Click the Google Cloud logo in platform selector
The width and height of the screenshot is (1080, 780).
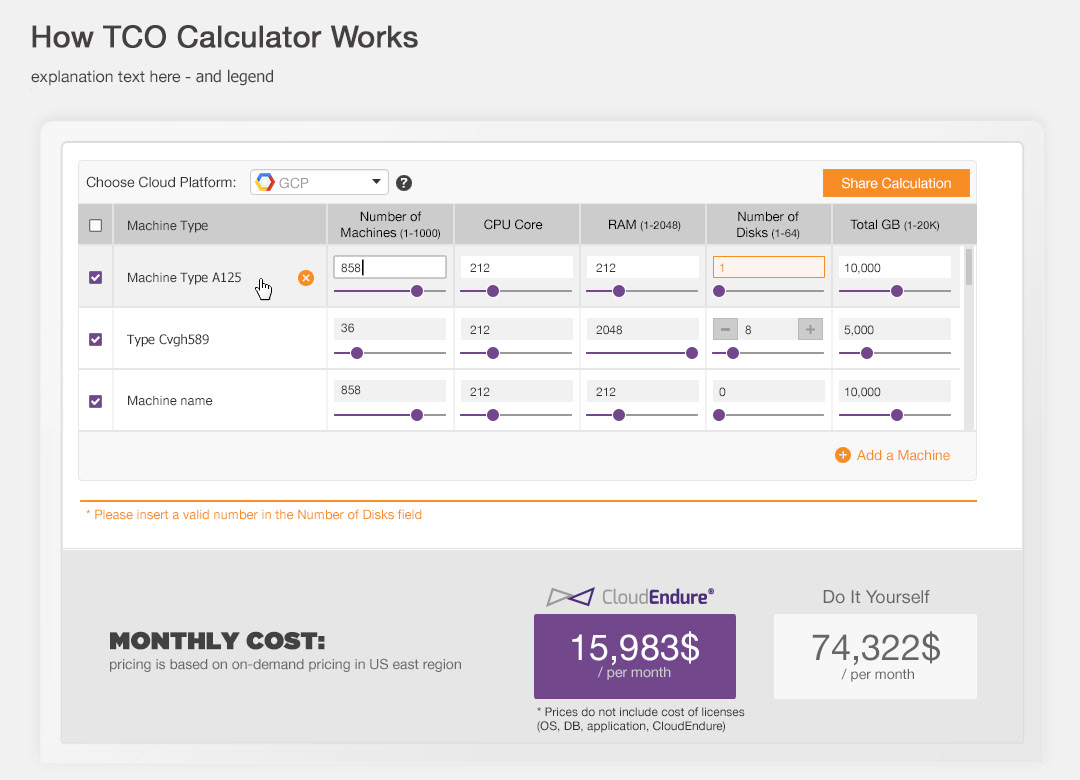[265, 183]
